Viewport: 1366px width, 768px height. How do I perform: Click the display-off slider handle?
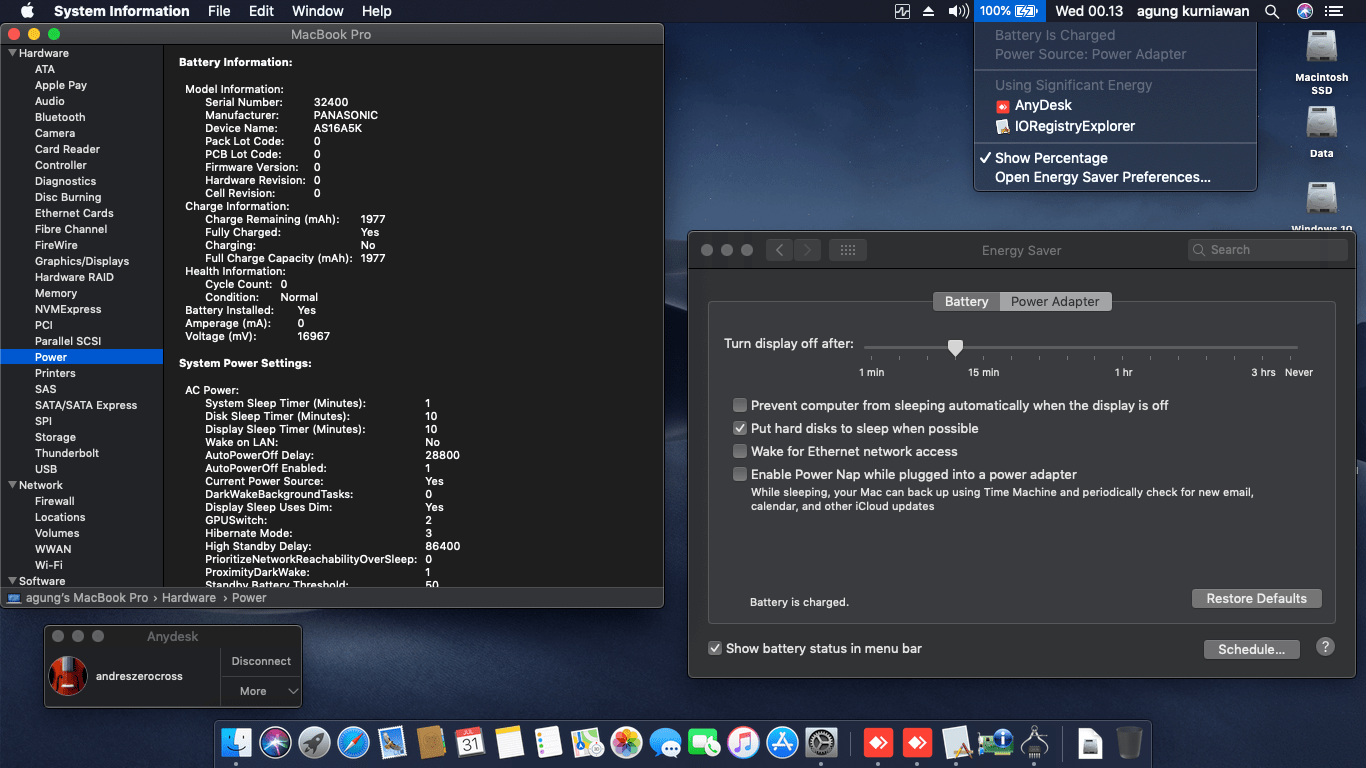click(x=955, y=347)
